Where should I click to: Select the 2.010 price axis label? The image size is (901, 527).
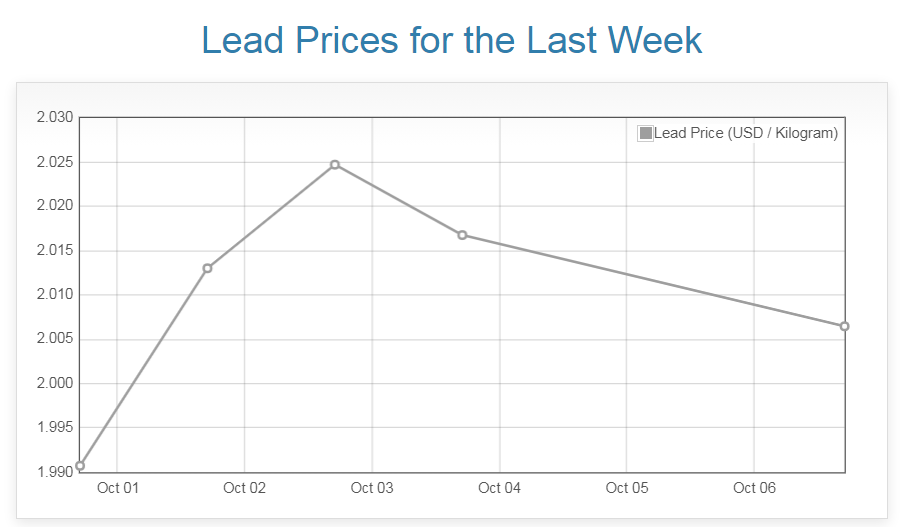55,295
